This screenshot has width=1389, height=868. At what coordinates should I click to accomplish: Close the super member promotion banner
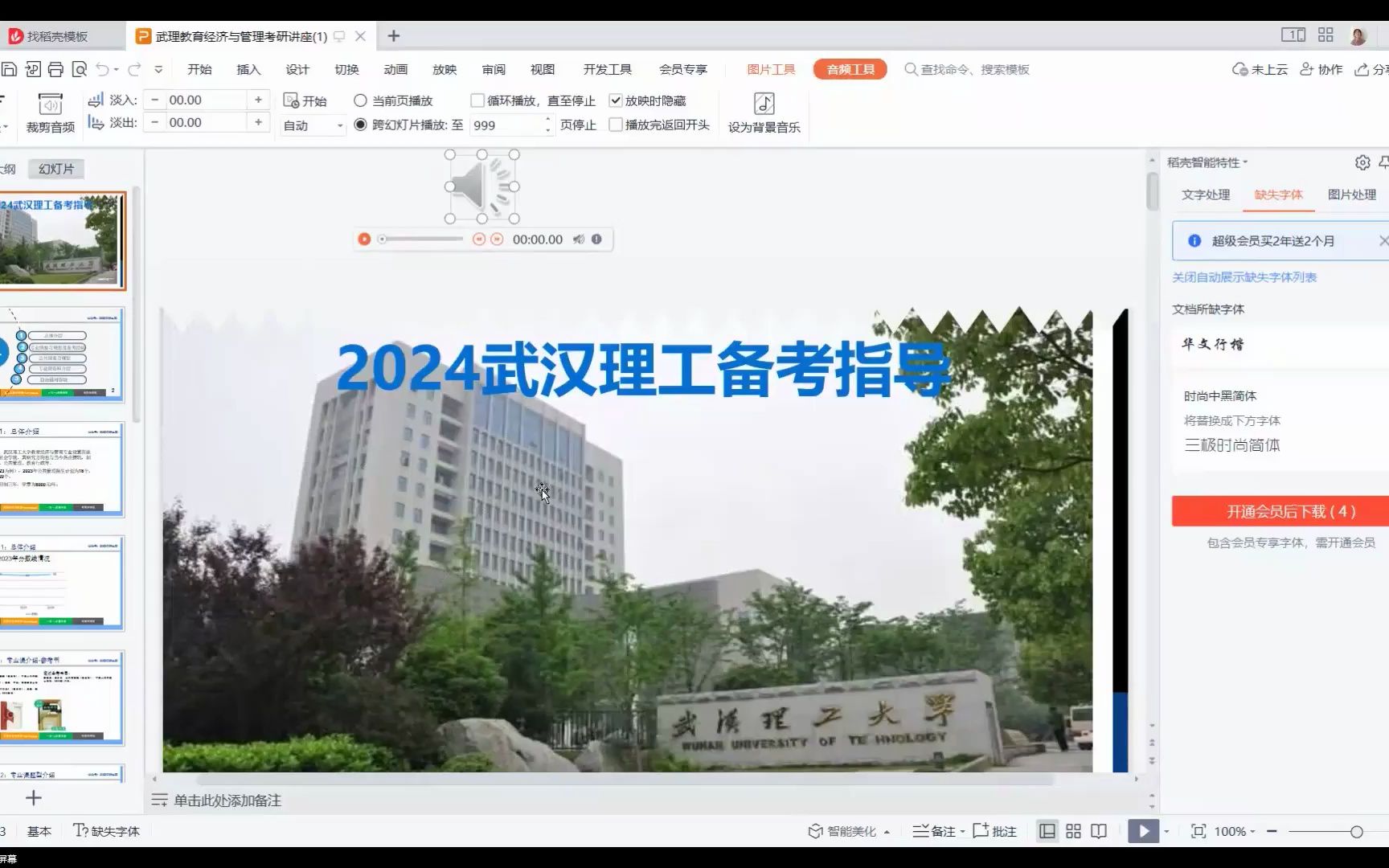point(1383,240)
